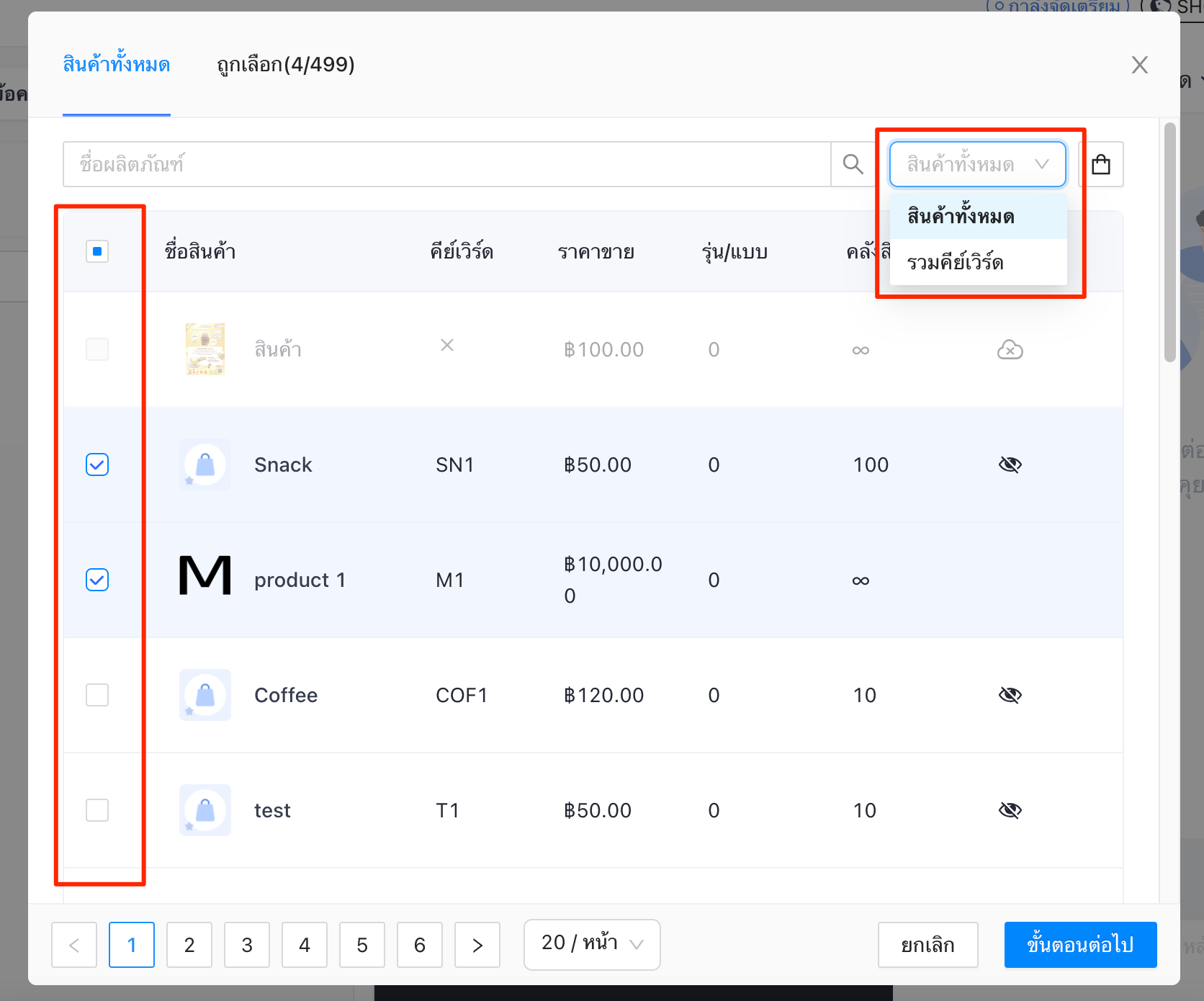Click the SN1 keyword cell

[x=454, y=464]
